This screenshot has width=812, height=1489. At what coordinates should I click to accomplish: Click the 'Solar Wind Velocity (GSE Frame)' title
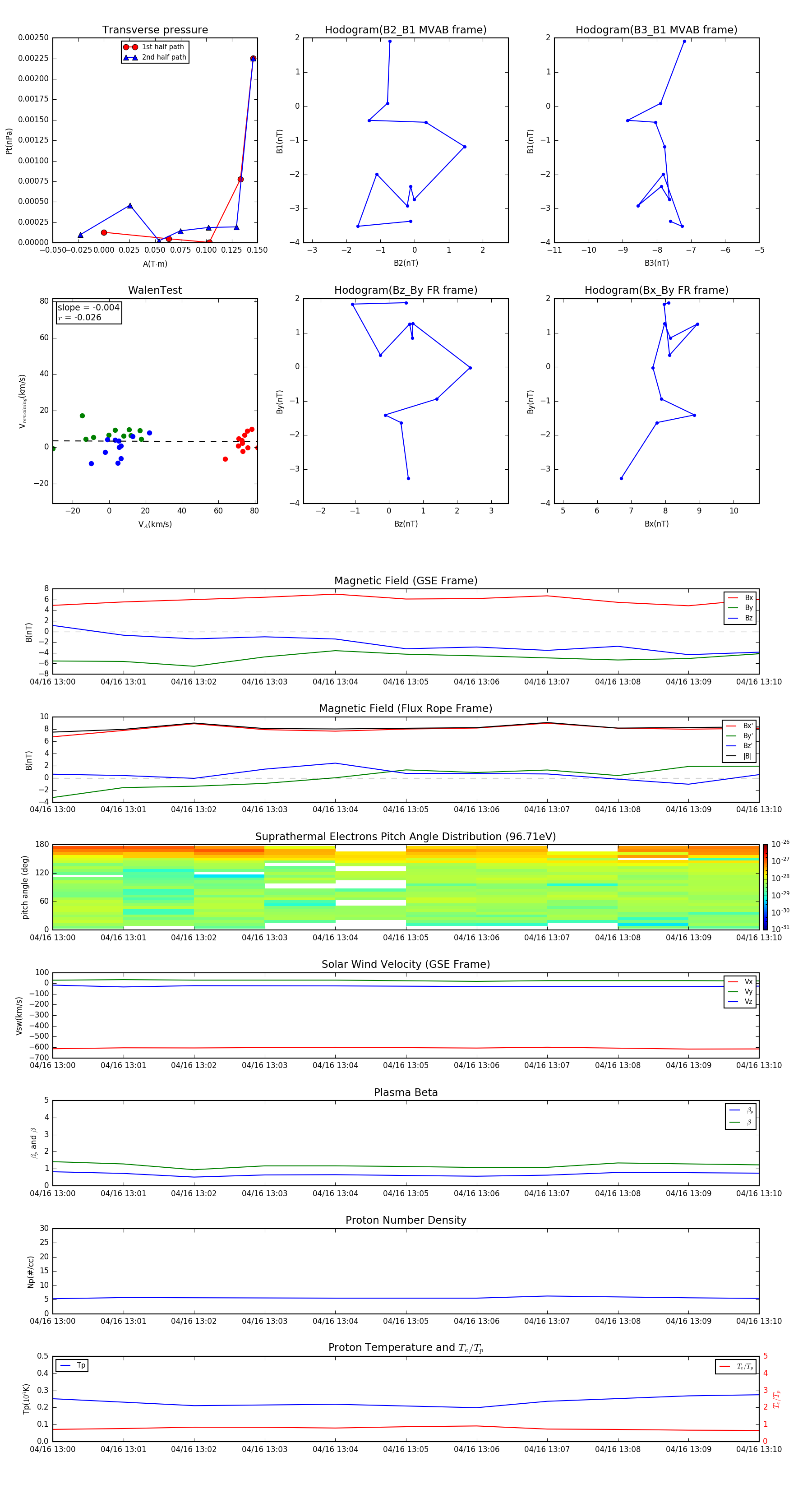tap(406, 964)
